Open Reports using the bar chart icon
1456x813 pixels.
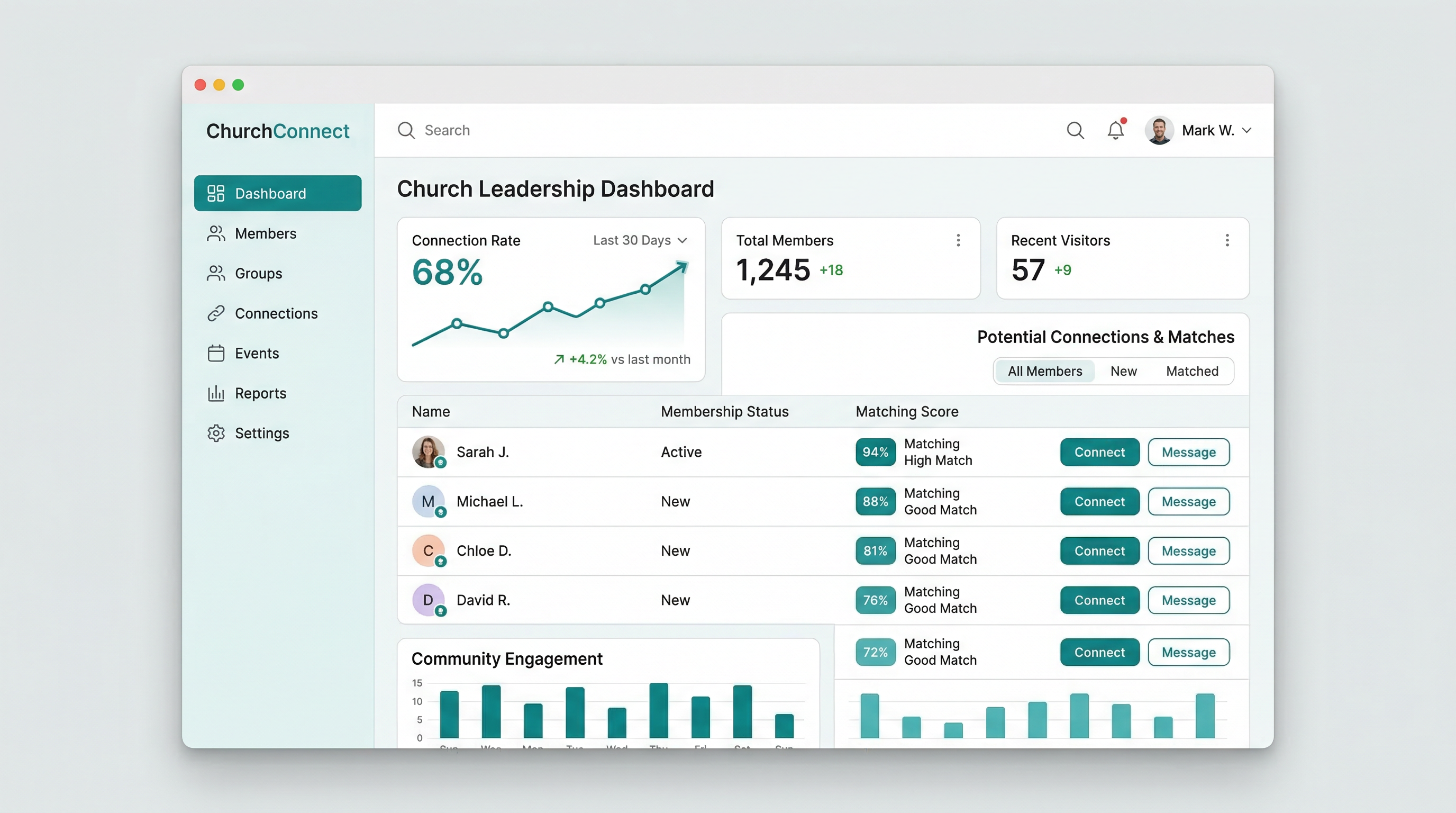click(x=215, y=393)
